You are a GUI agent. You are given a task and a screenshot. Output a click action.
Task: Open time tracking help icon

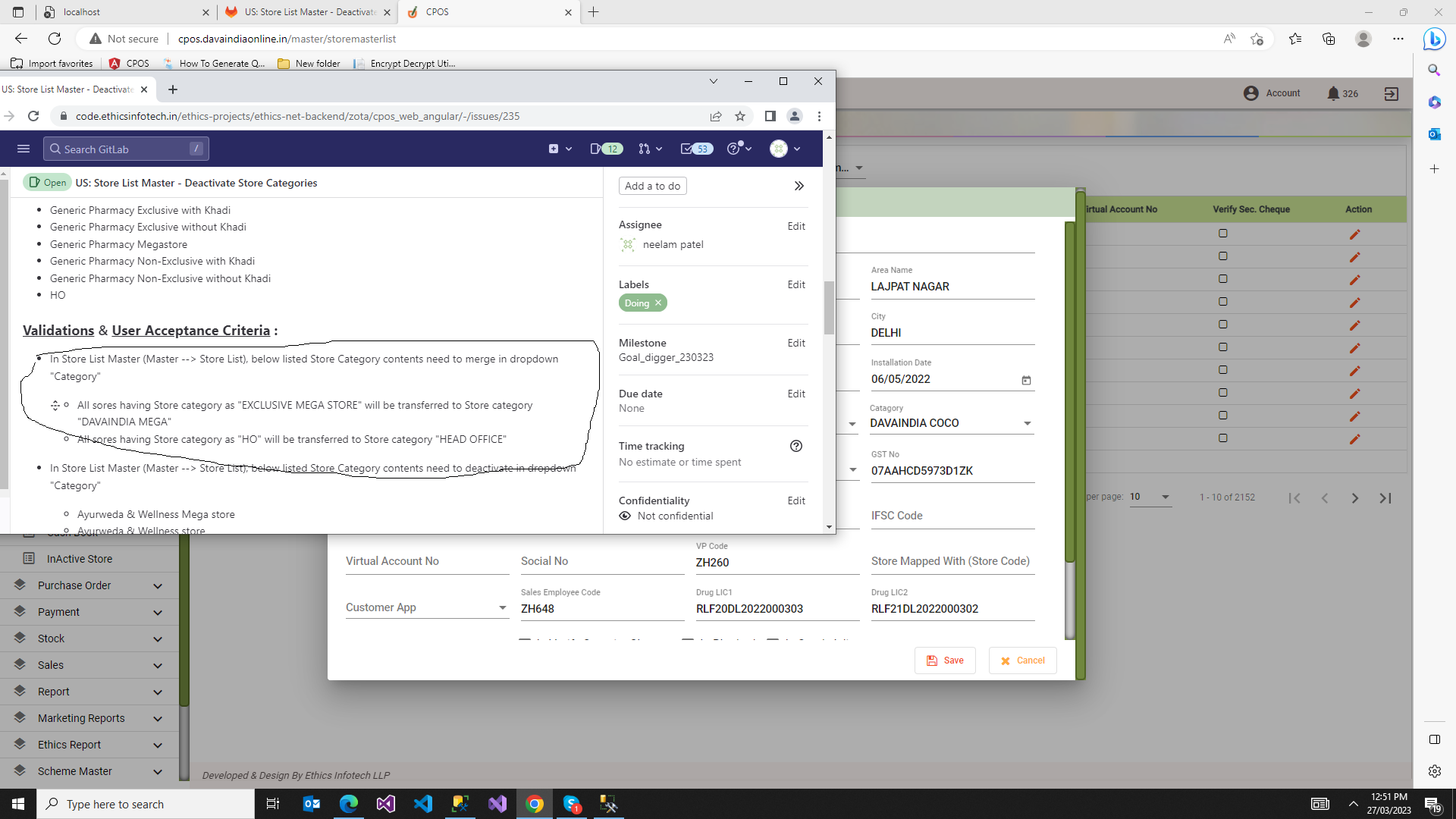(x=795, y=446)
